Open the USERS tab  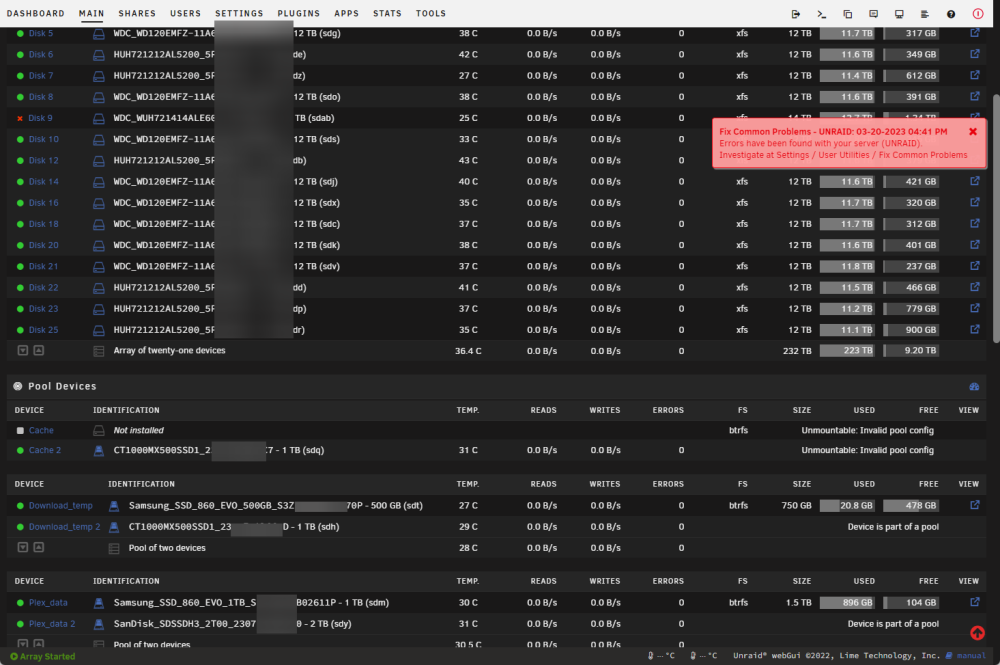click(185, 13)
